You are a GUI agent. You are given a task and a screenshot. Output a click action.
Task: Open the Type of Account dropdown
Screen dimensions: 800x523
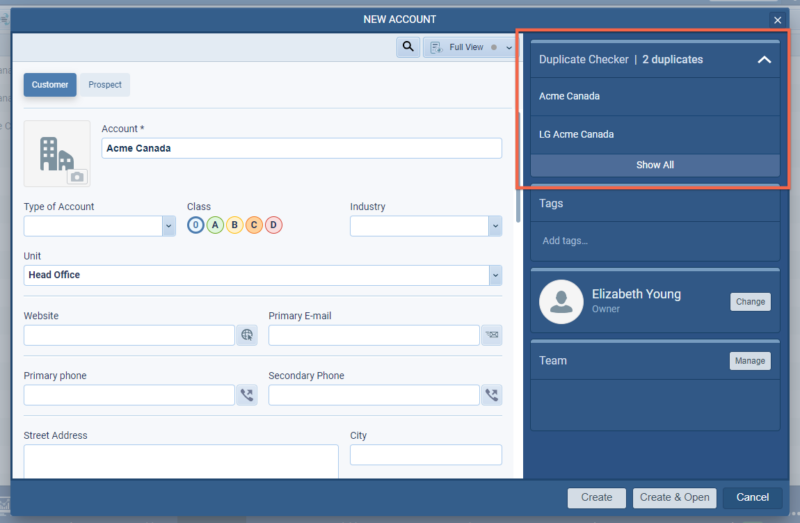[168, 226]
